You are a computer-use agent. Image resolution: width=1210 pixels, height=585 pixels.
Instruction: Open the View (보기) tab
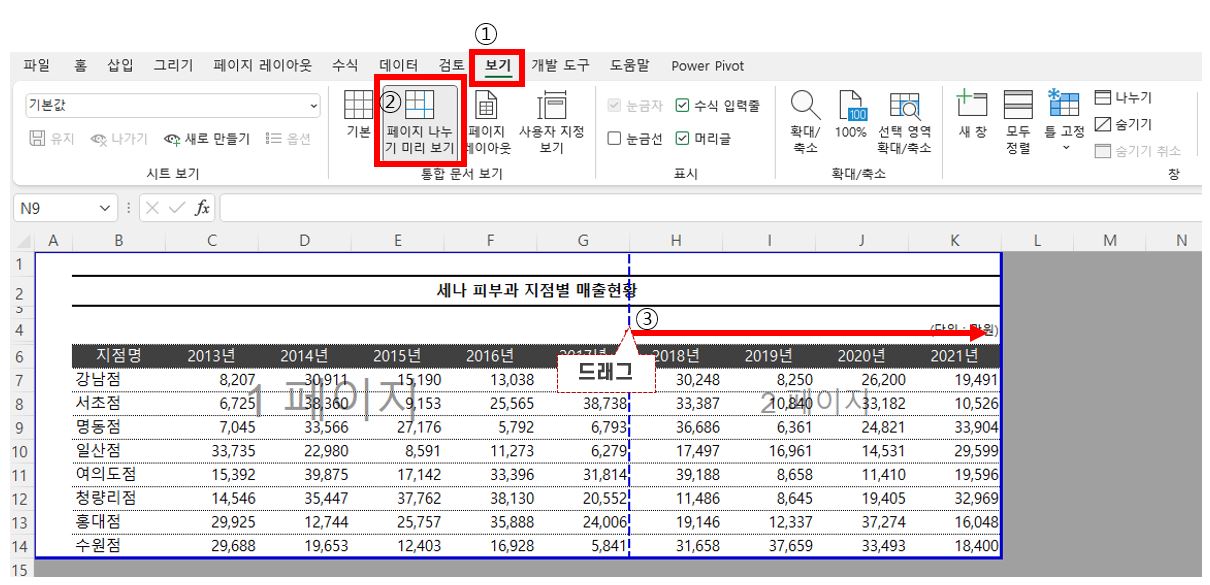tap(497, 67)
